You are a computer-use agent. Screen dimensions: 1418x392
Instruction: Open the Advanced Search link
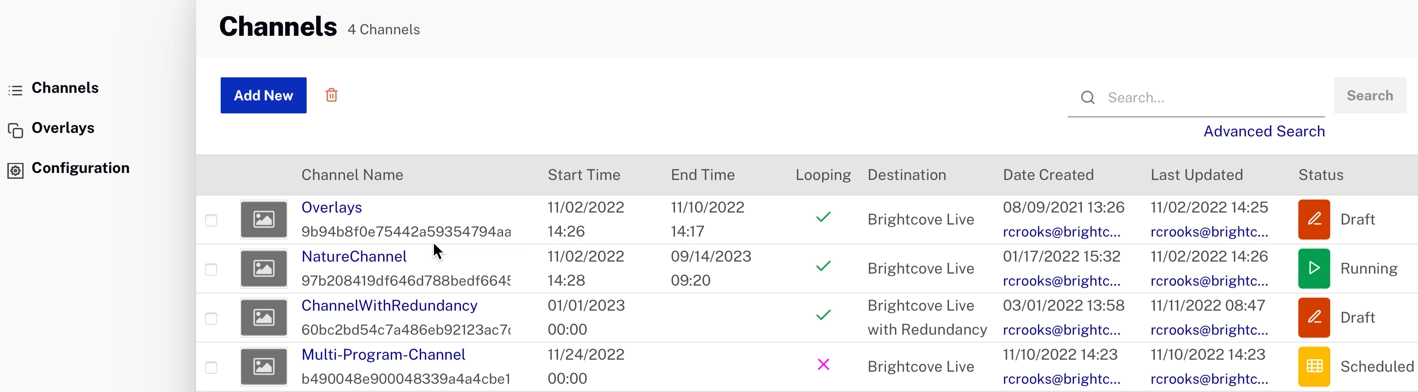click(1264, 131)
